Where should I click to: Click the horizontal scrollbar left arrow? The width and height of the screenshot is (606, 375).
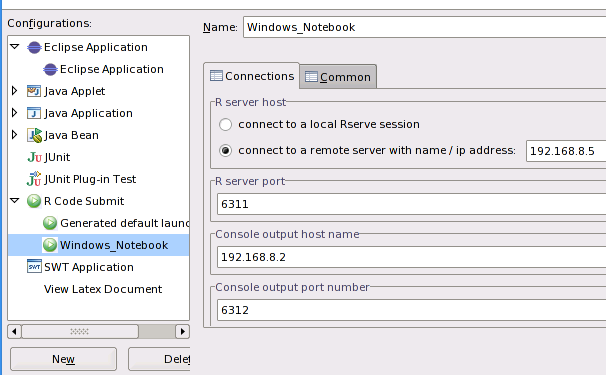pos(14,331)
